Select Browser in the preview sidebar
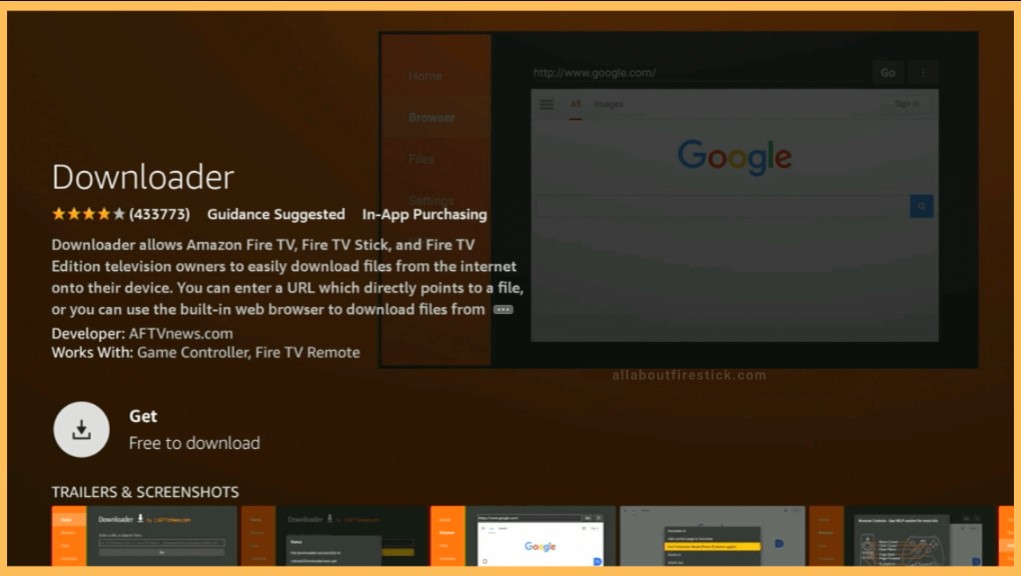The height and width of the screenshot is (576, 1021). click(431, 117)
